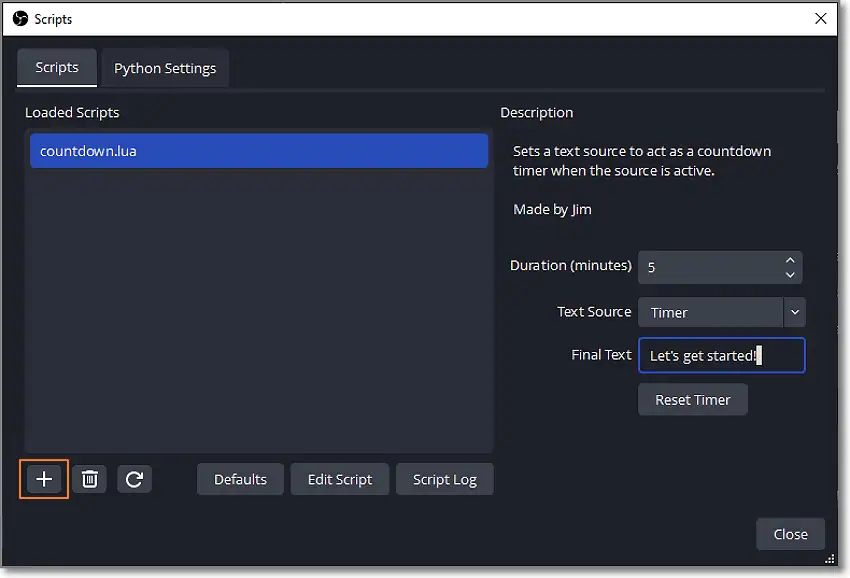Decrease the Duration minutes value
The height and width of the screenshot is (578, 850).
click(x=790, y=275)
